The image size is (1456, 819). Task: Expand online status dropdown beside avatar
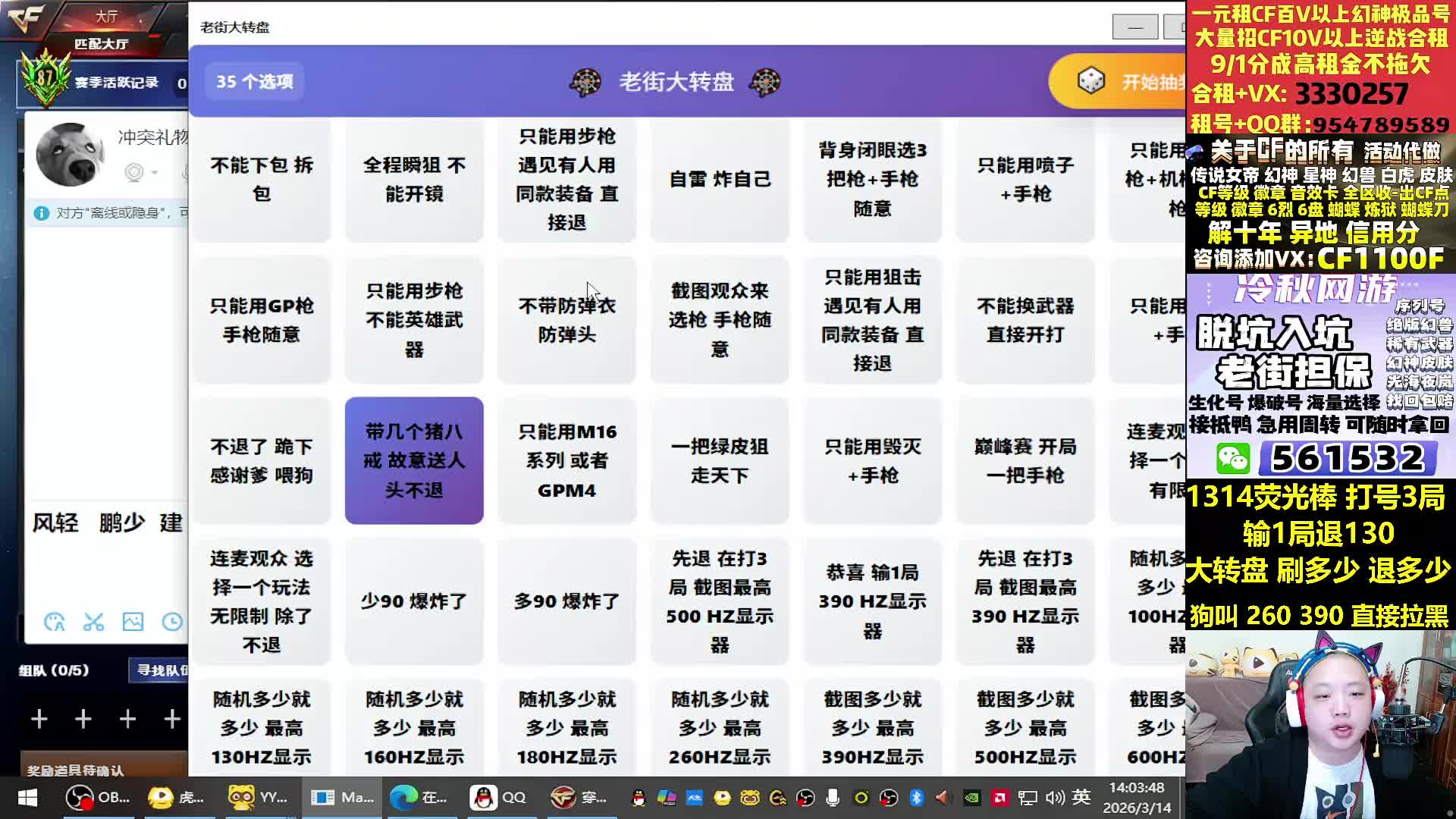coord(154,173)
